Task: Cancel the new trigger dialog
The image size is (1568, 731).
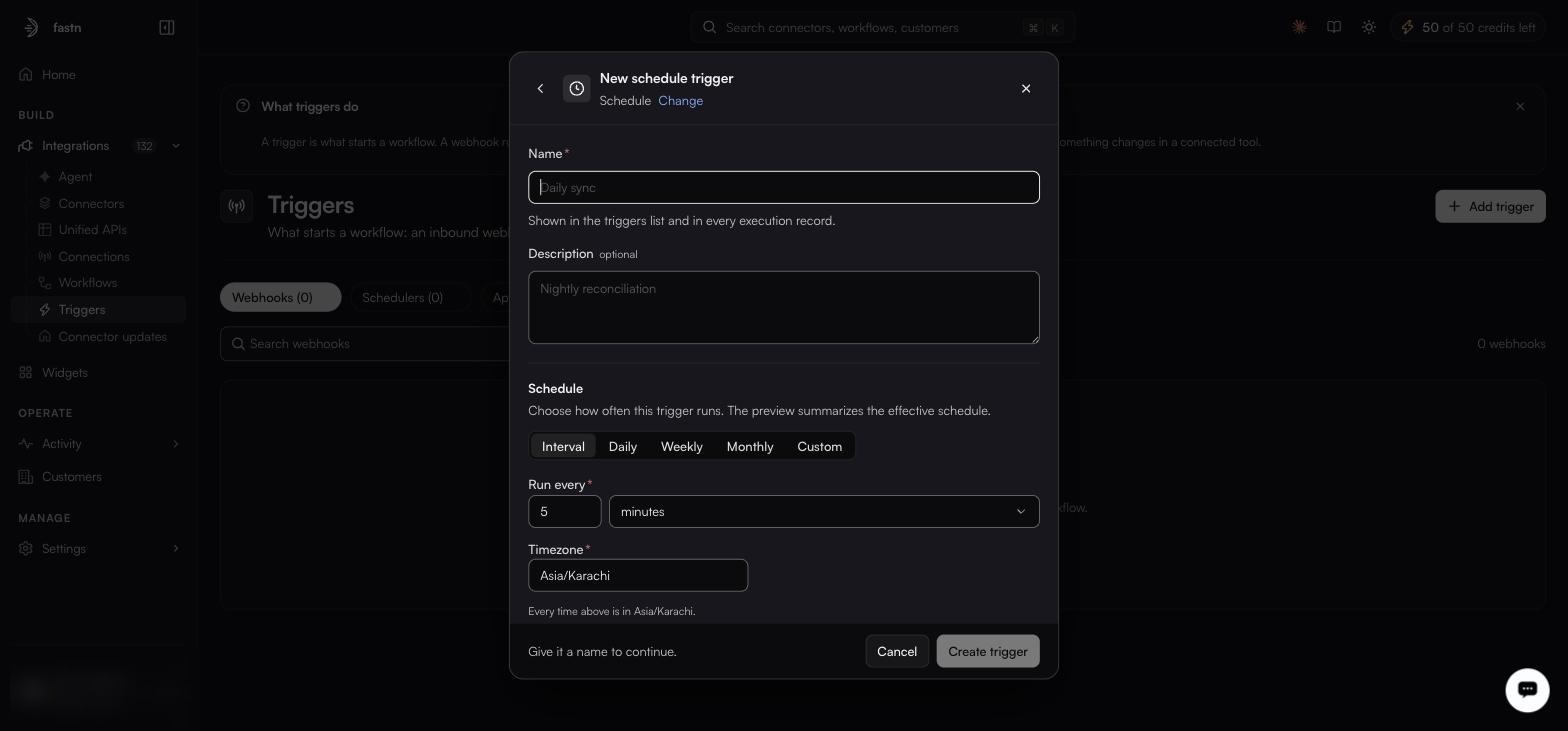Action: tap(897, 652)
